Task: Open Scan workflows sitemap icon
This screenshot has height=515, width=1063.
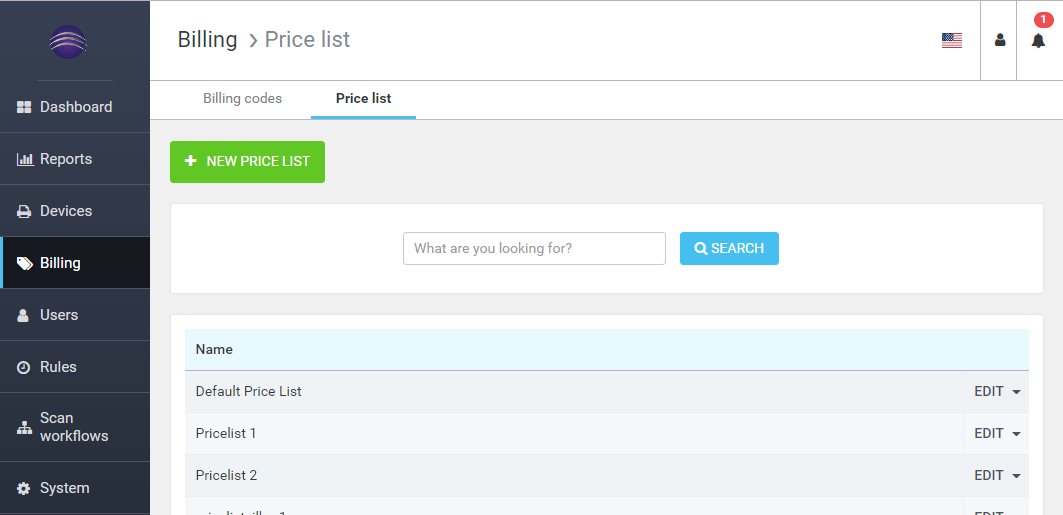Action: [x=24, y=428]
